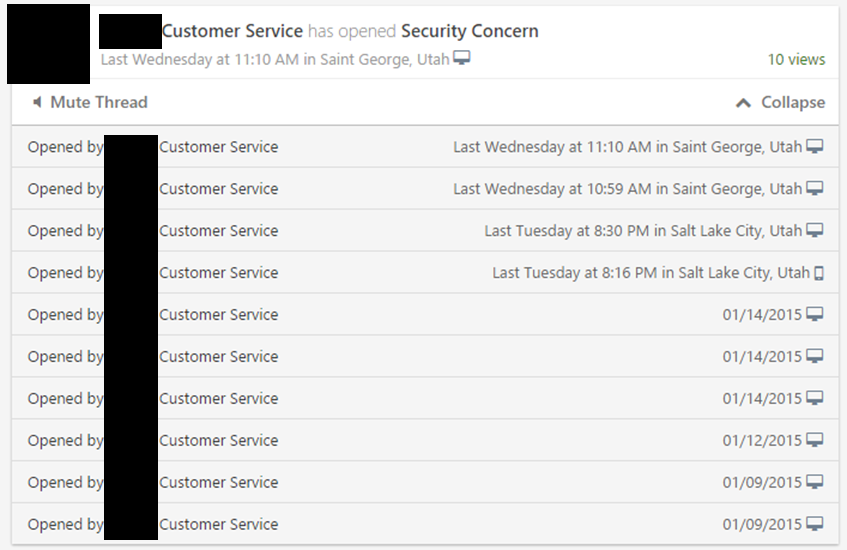The width and height of the screenshot is (847, 550).
Task: Click the desktop icon in the thread header
Action: tap(461, 59)
